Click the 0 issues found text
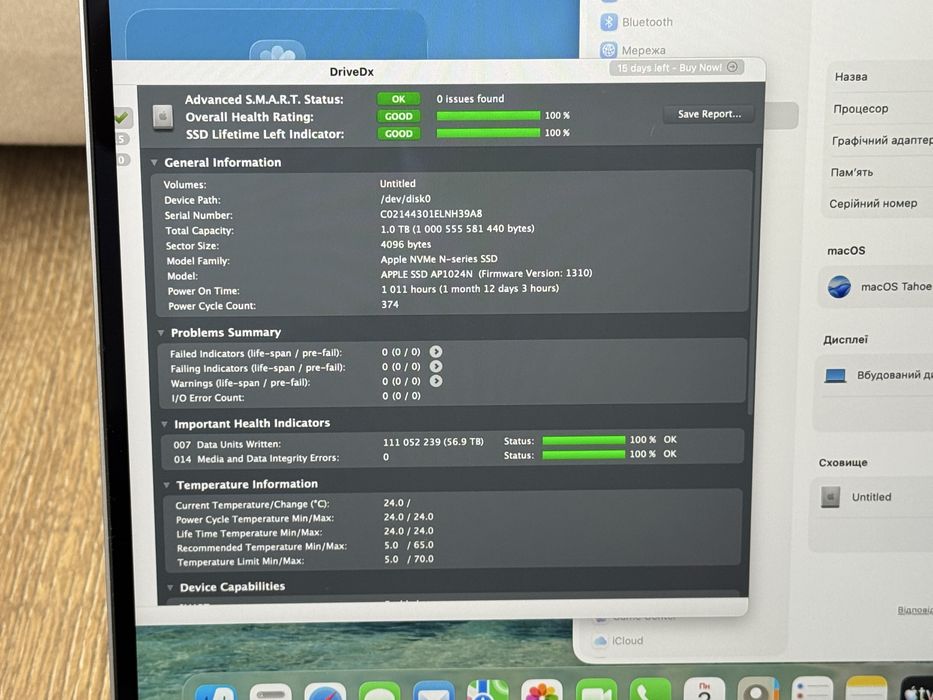The width and height of the screenshot is (933, 700). coord(470,99)
